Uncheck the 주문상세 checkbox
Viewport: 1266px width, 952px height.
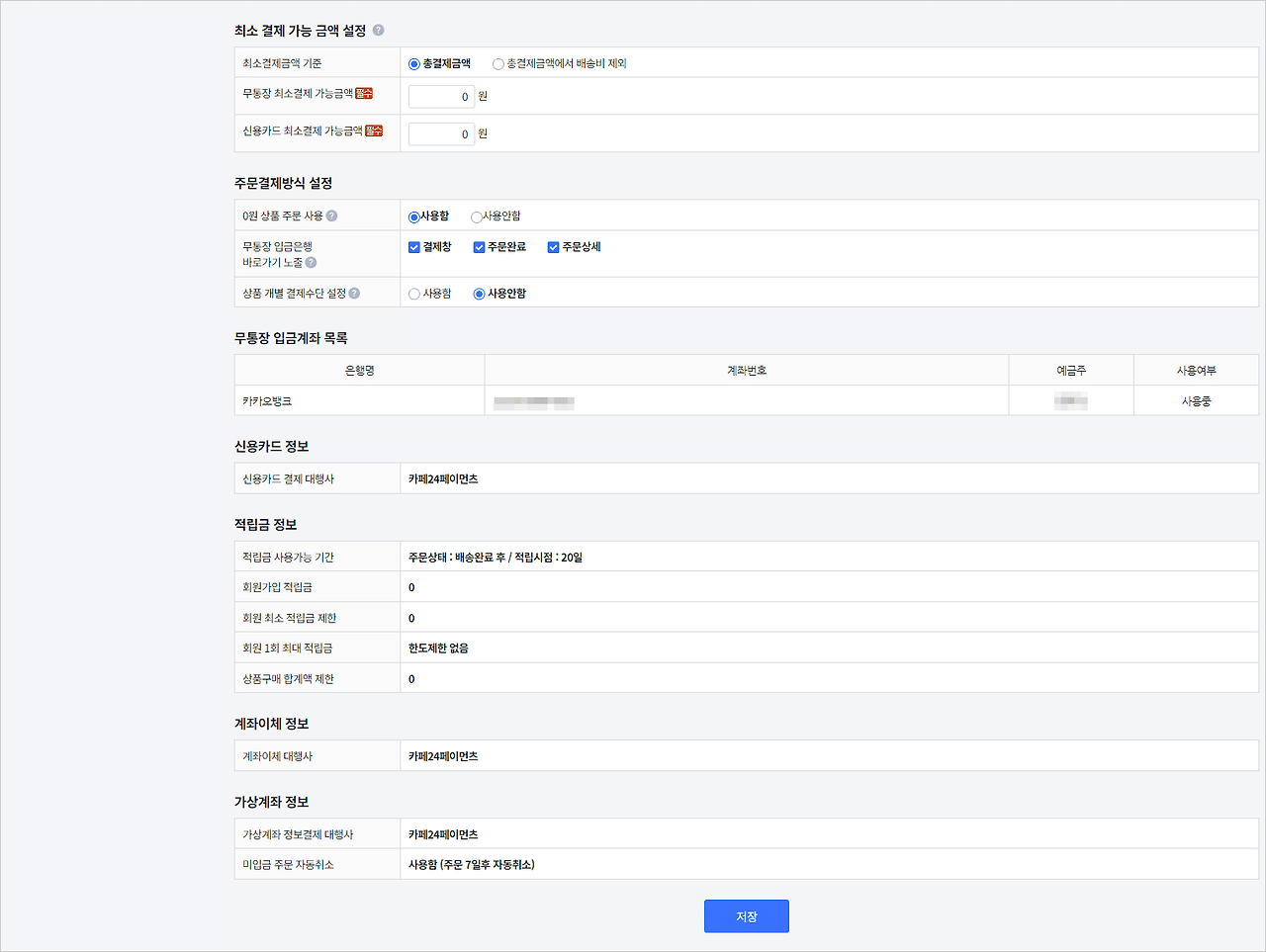click(553, 247)
